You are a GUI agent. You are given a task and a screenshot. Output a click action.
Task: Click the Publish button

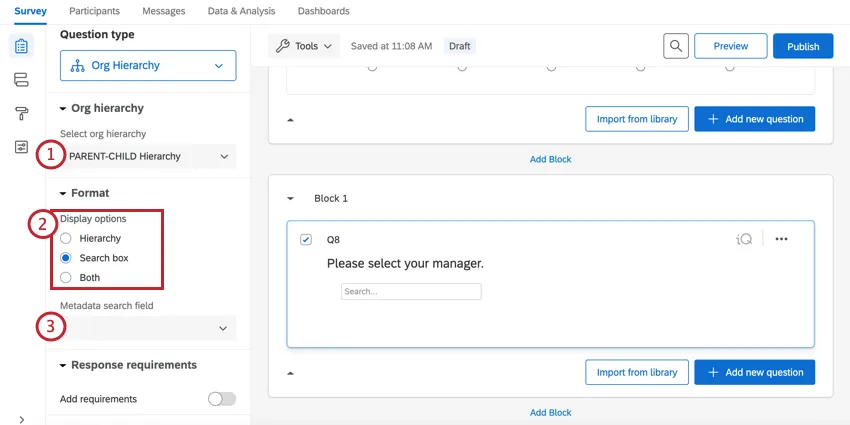pyautogui.click(x=803, y=46)
